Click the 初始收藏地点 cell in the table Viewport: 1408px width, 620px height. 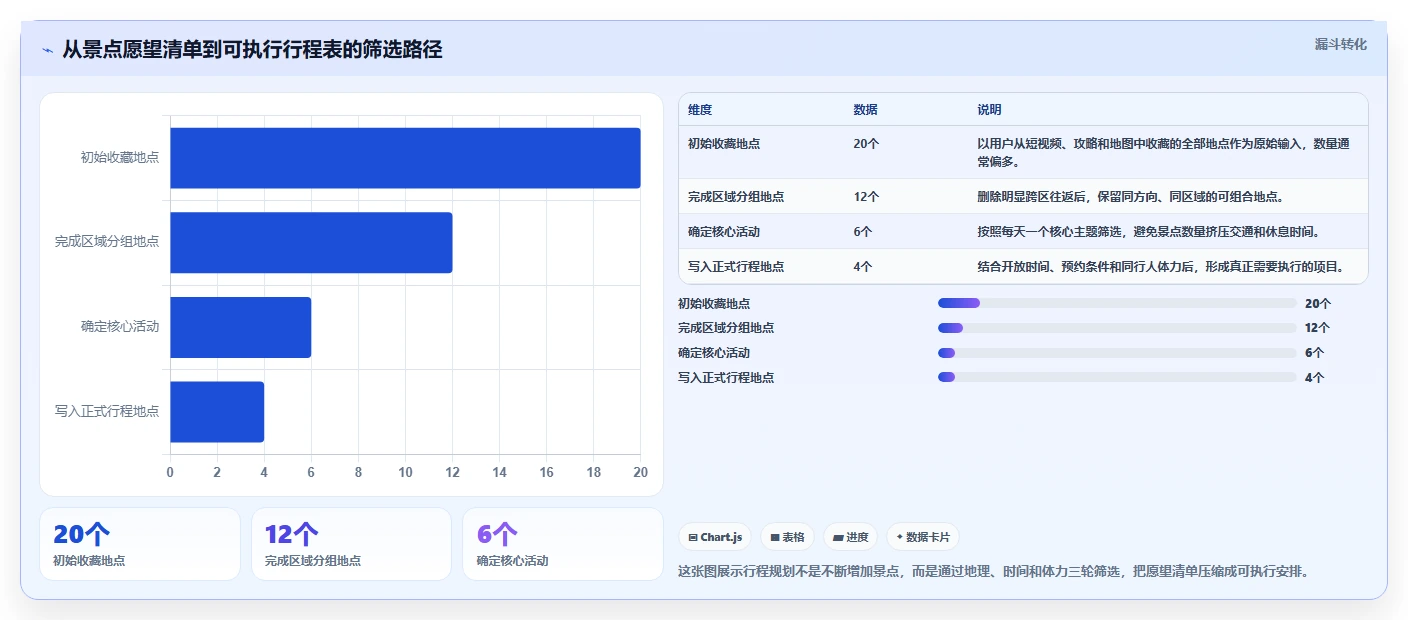coord(724,144)
